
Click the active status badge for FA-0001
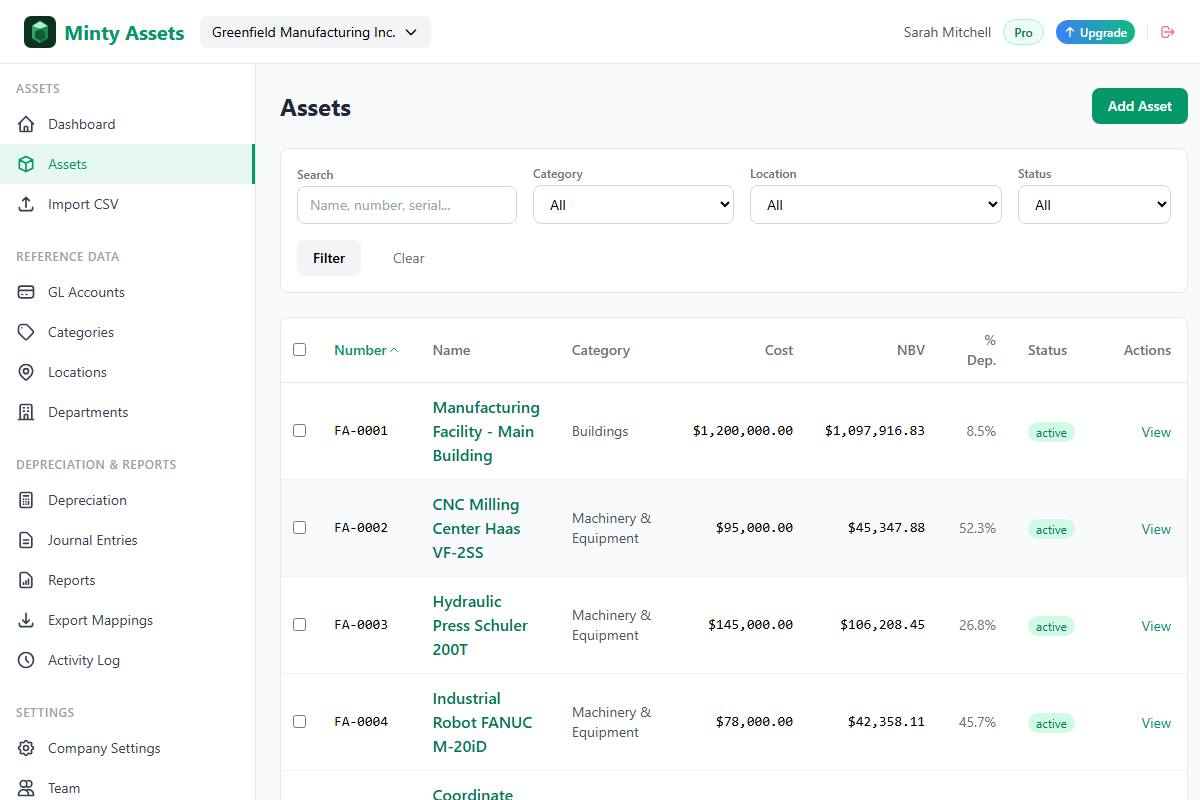[x=1051, y=432]
